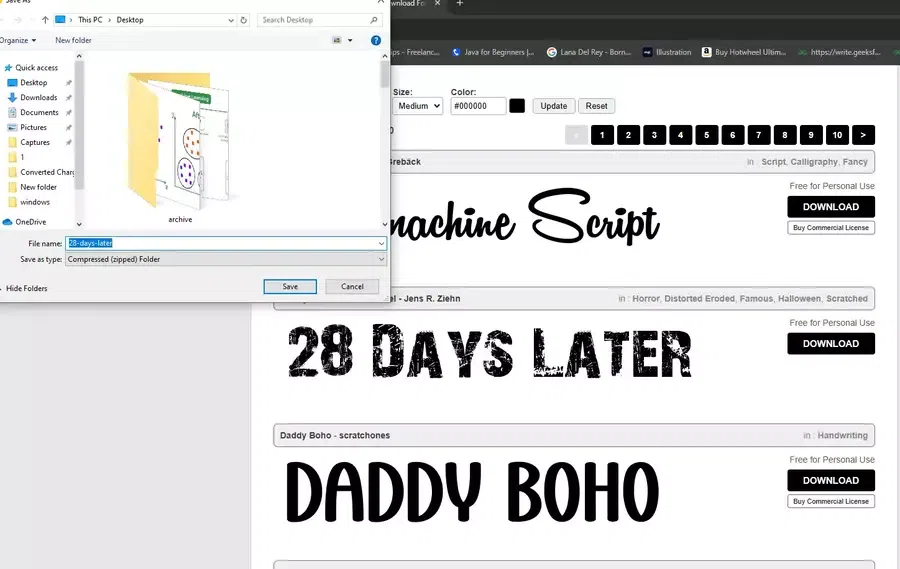Open the Size Medium dropdown on webpage
900x569 pixels.
pos(417,106)
